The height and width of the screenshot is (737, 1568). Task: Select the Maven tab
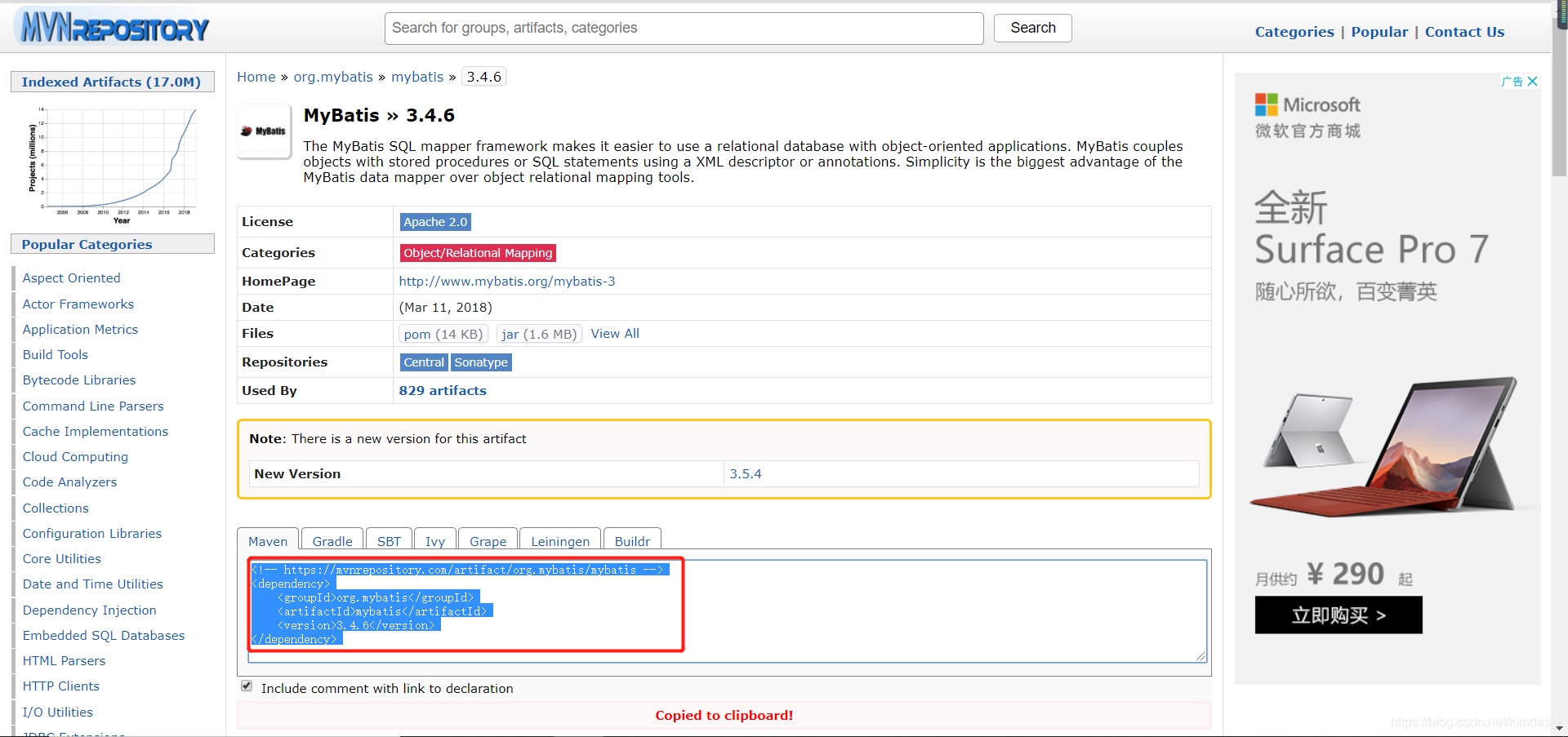[x=268, y=540]
